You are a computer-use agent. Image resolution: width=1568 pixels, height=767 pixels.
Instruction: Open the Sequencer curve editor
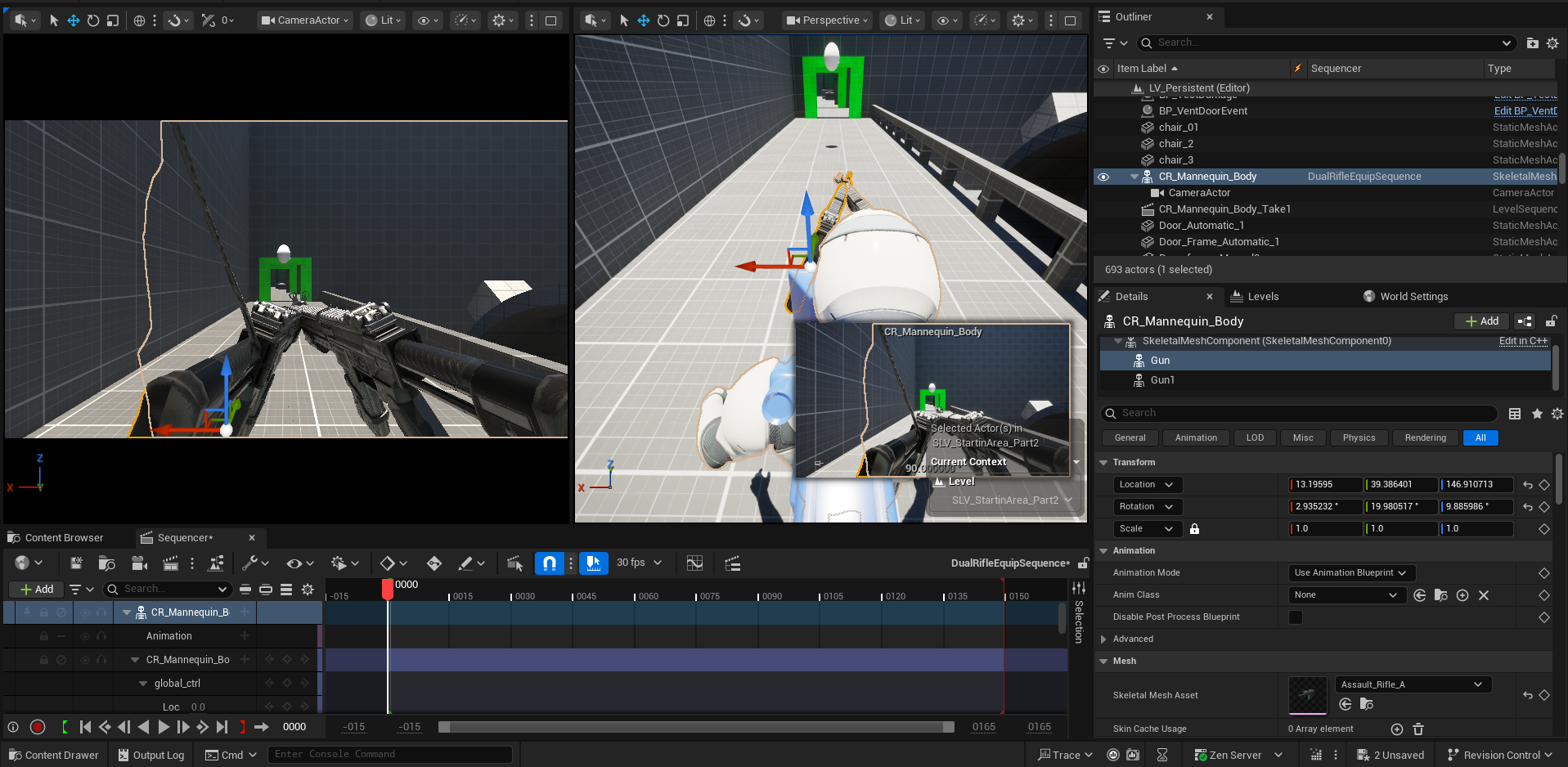point(694,563)
